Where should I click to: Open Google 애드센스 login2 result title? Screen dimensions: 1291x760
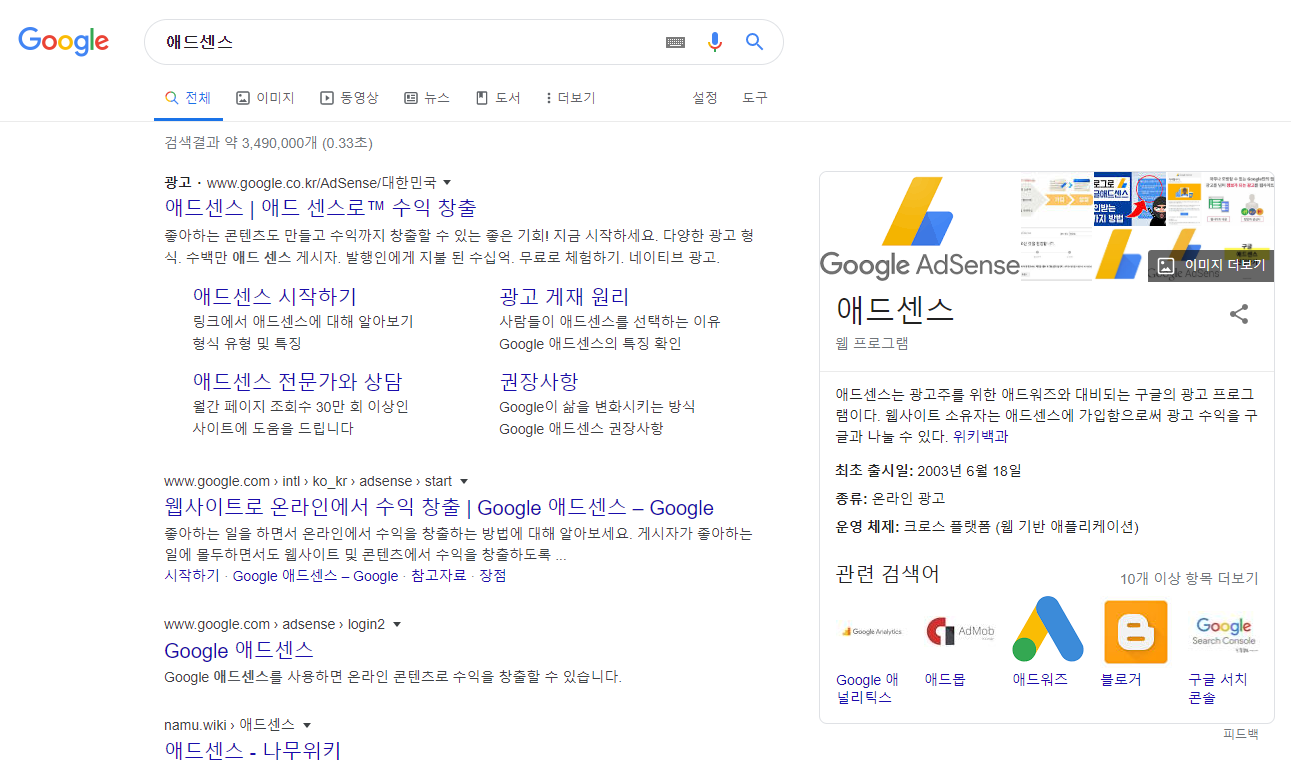tap(239, 650)
